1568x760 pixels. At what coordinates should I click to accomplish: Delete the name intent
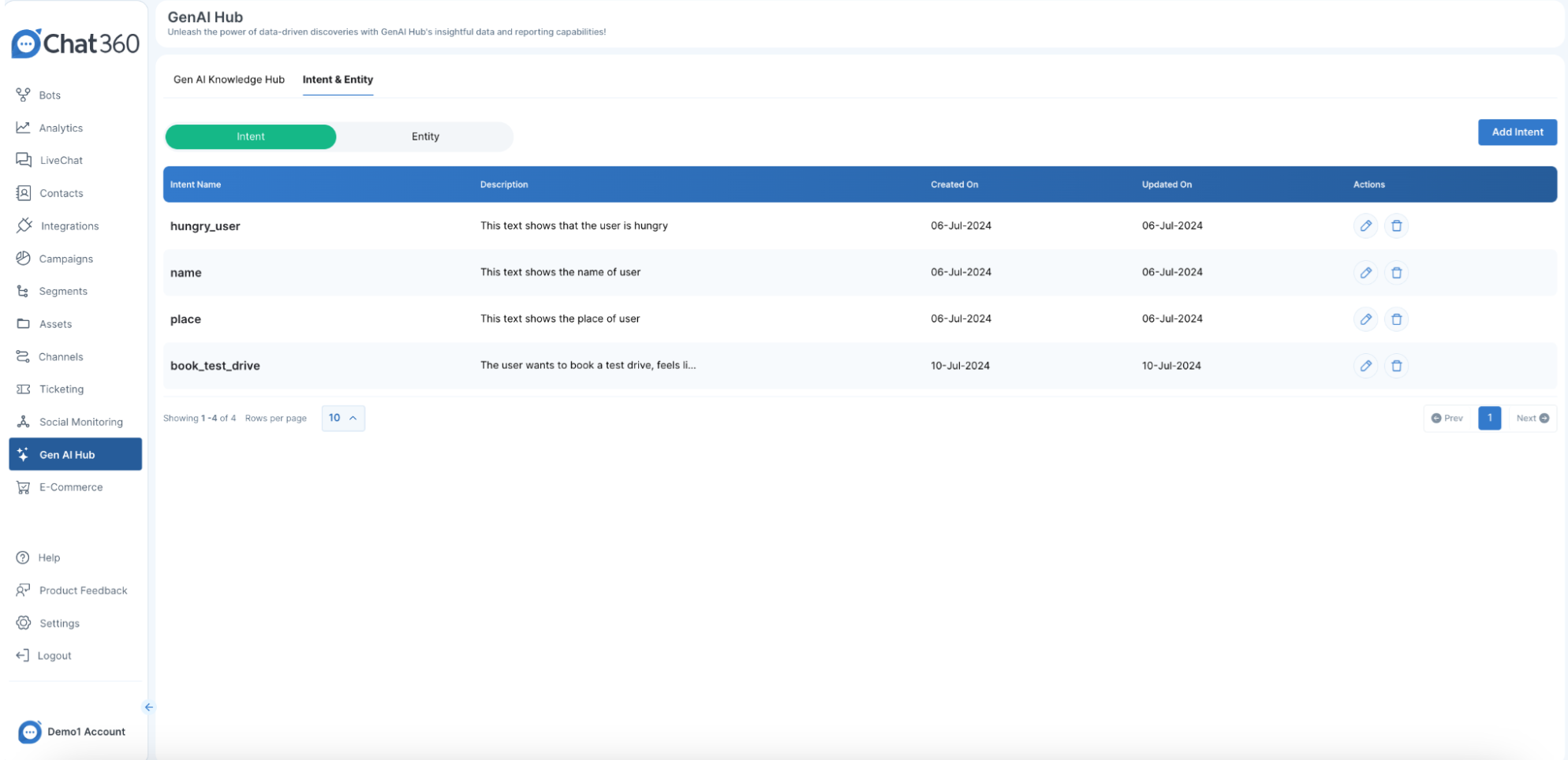pyautogui.click(x=1396, y=272)
